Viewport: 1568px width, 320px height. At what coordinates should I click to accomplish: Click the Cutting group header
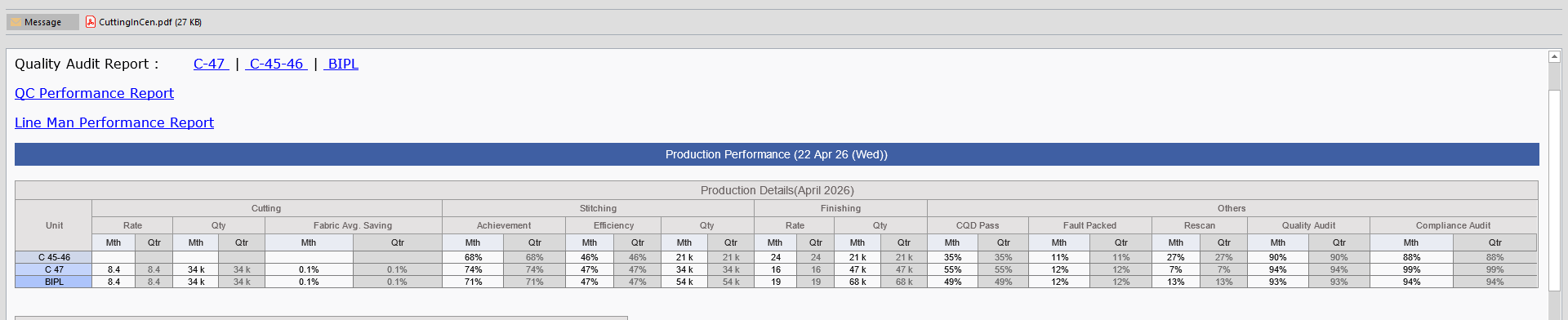[x=266, y=208]
